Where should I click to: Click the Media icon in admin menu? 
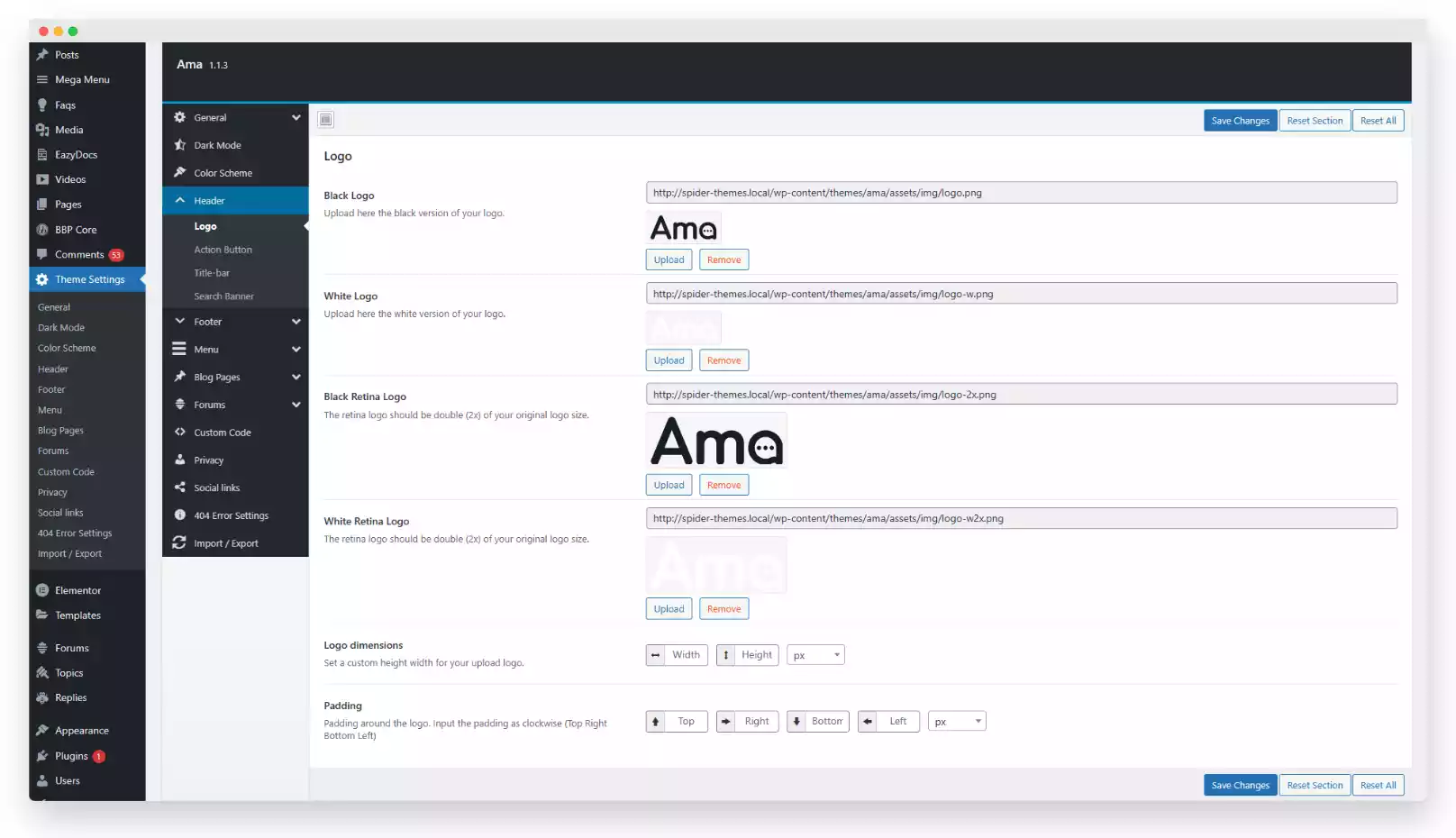pos(41,130)
